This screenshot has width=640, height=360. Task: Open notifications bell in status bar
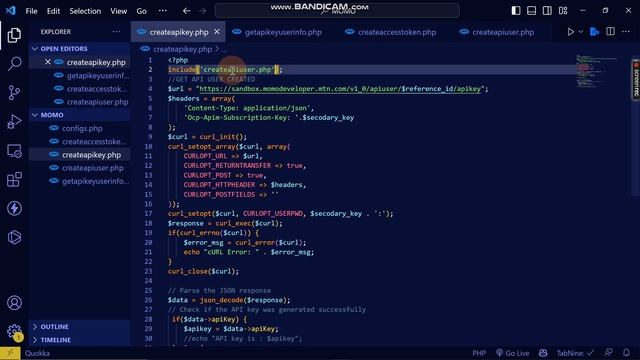click(x=627, y=353)
